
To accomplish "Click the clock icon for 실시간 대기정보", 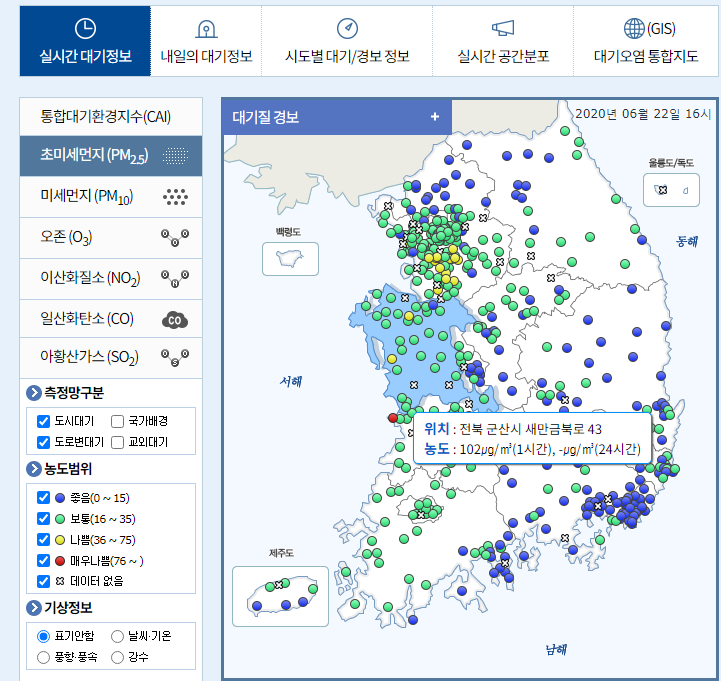I will point(86,28).
